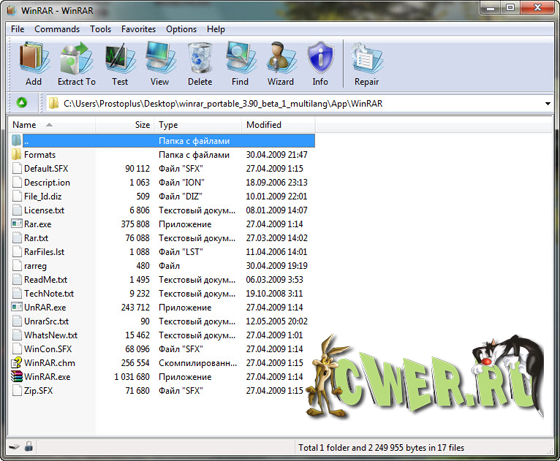Expand the address path dropdown
Viewport: 560px width, 461px height.
pos(548,104)
